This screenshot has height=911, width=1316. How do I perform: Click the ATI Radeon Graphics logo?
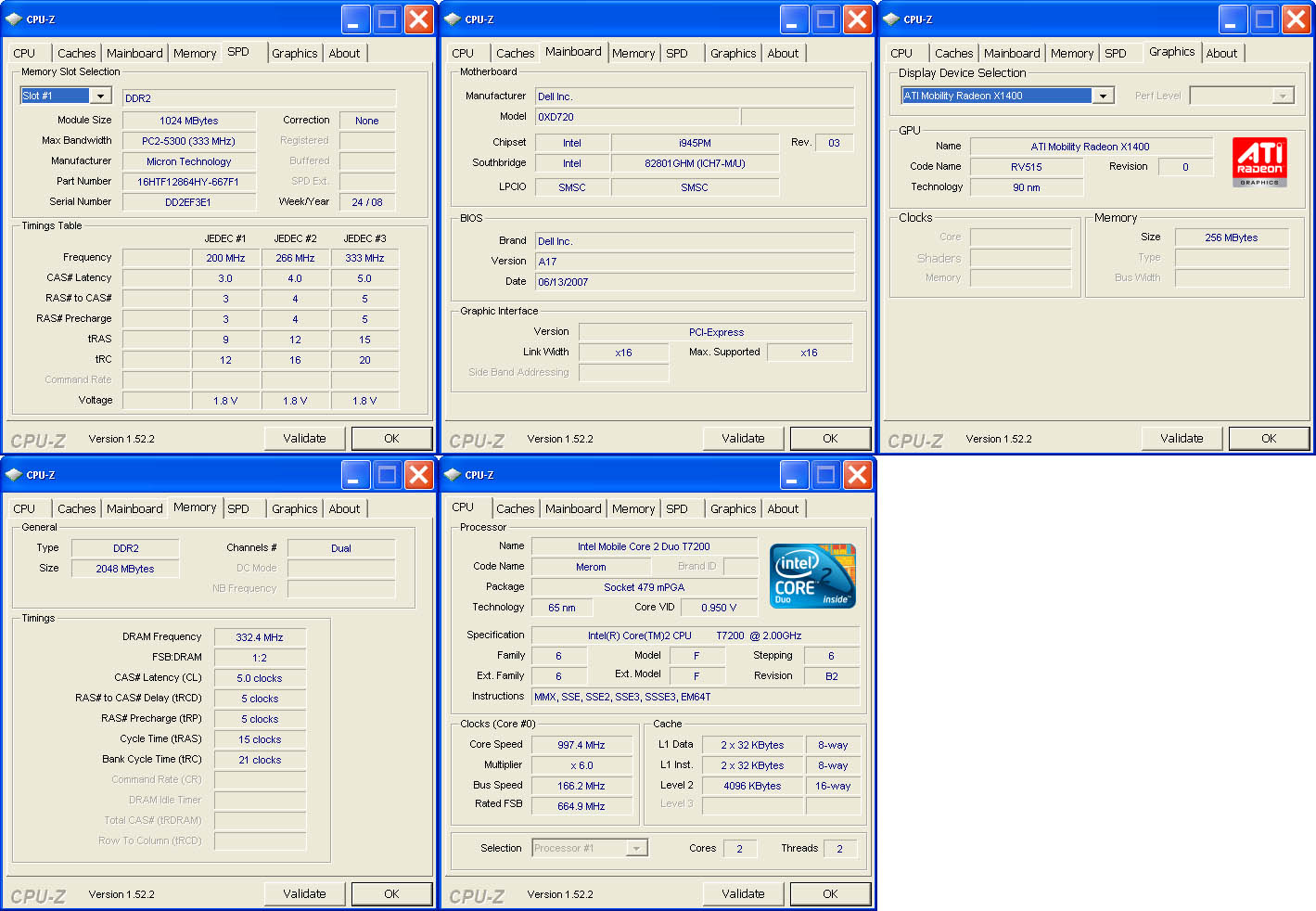point(1259,162)
